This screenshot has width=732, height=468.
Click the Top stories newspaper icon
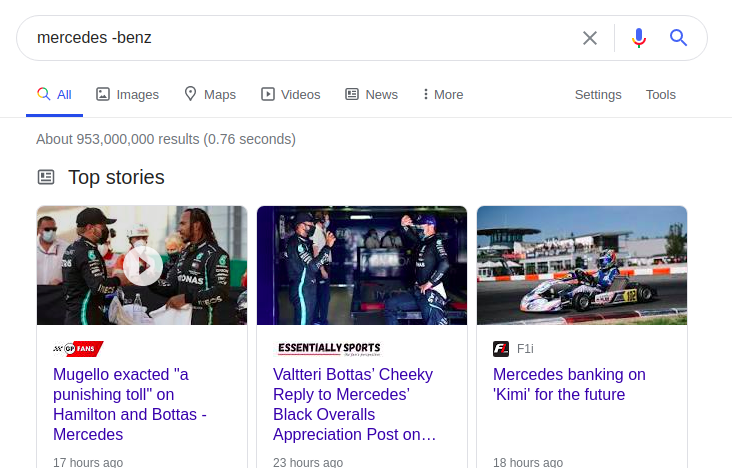[x=46, y=177]
